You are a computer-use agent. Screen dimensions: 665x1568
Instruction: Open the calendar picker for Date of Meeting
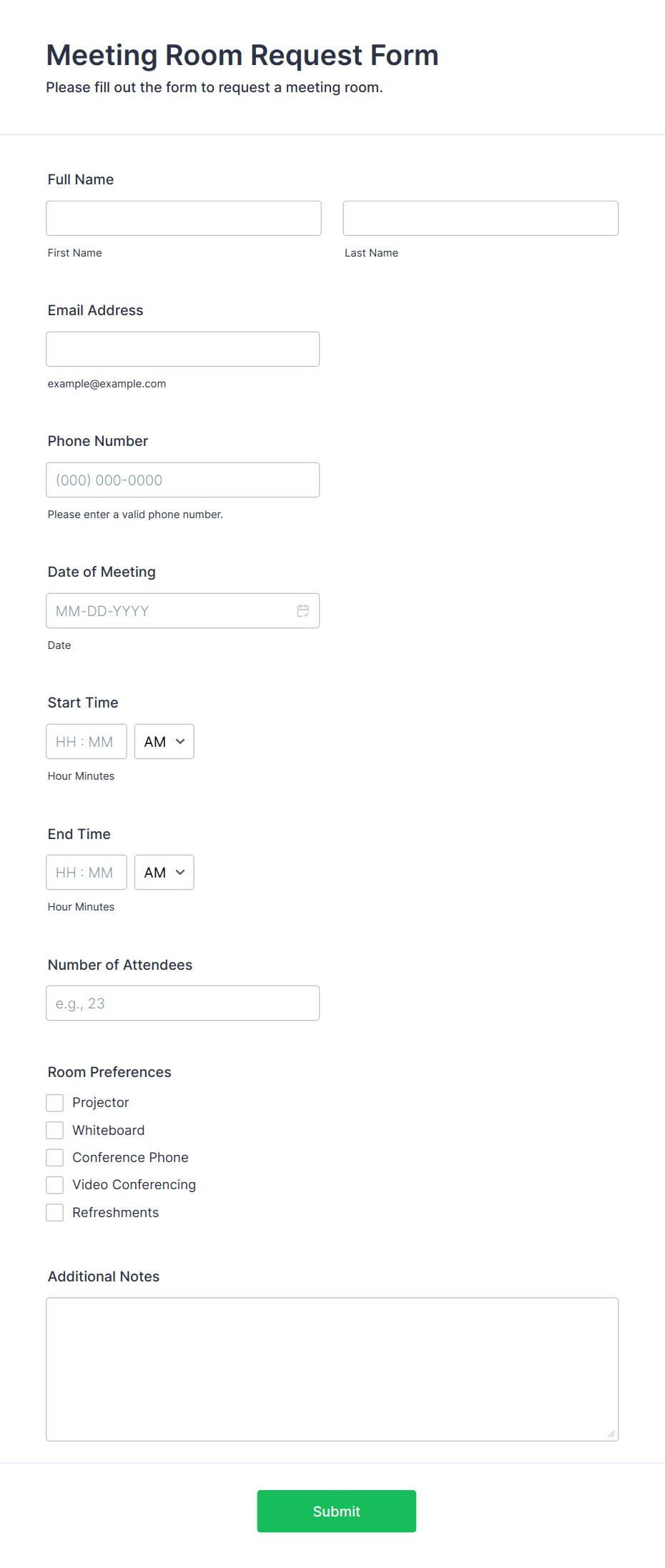coord(303,610)
